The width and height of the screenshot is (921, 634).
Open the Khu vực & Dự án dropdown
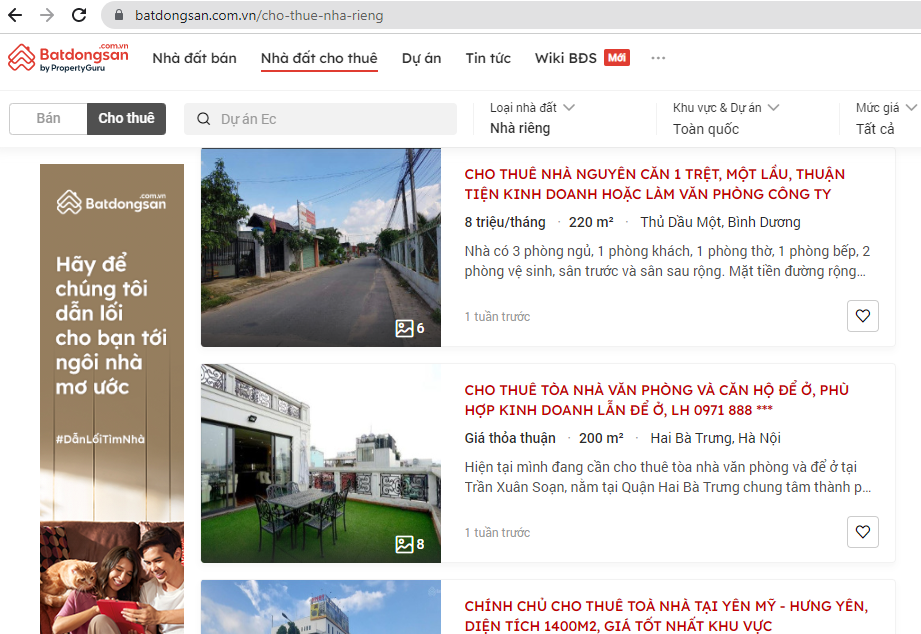[x=725, y=118]
